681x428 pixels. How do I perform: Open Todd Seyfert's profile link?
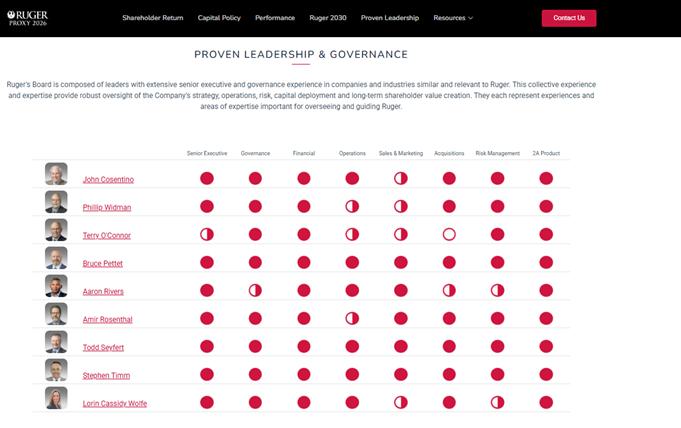103,348
